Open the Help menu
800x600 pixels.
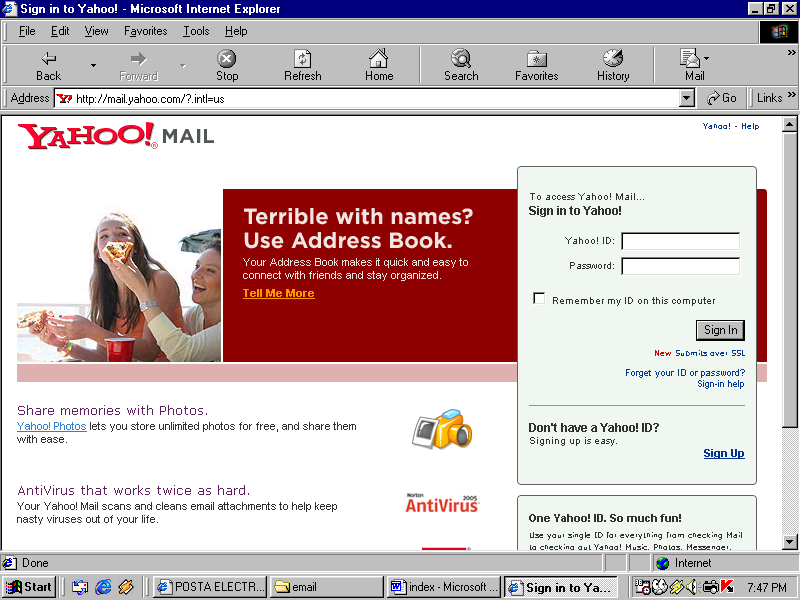click(236, 31)
